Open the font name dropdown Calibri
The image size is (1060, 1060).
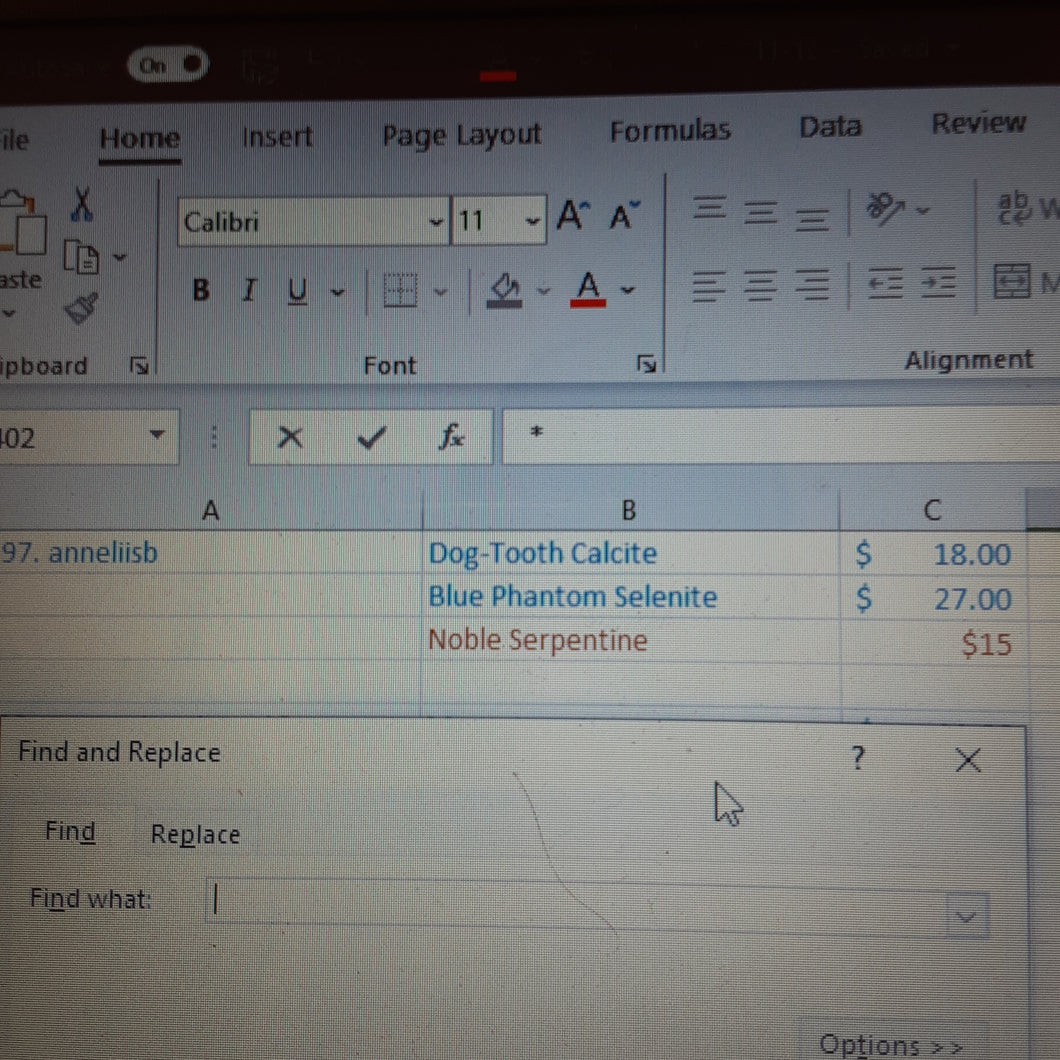(435, 221)
